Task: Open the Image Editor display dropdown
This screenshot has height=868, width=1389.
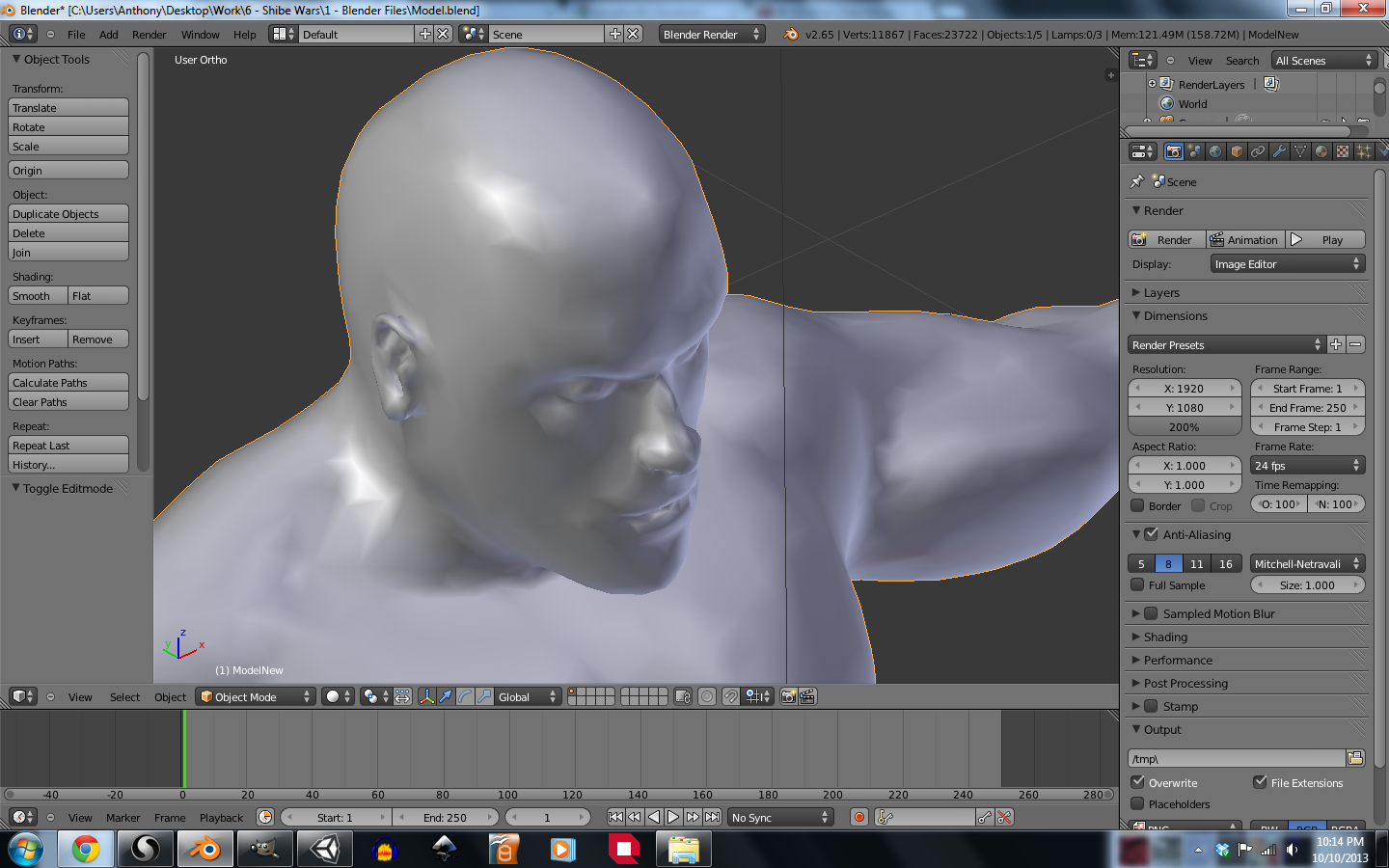Action: pos(1288,263)
